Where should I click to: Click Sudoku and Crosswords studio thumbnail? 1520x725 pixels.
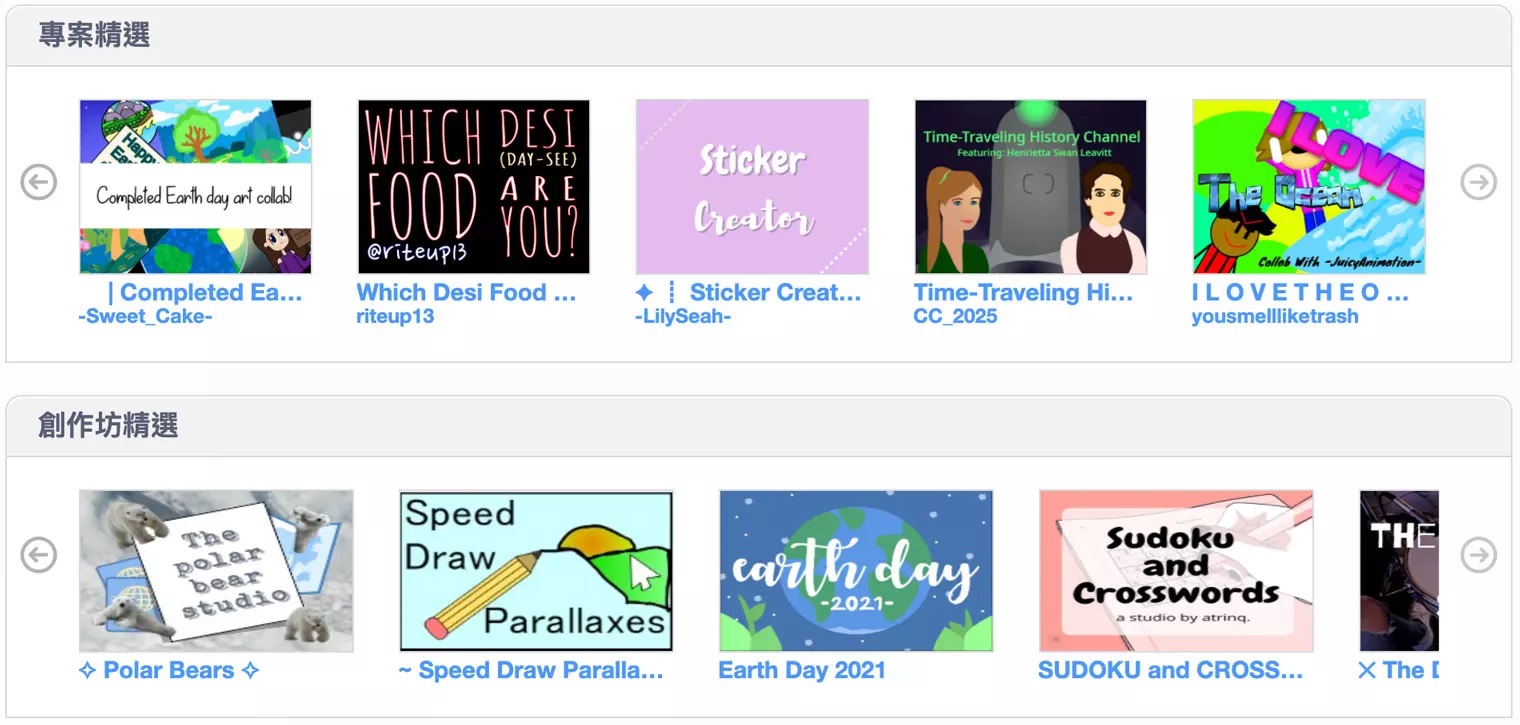click(x=1176, y=570)
